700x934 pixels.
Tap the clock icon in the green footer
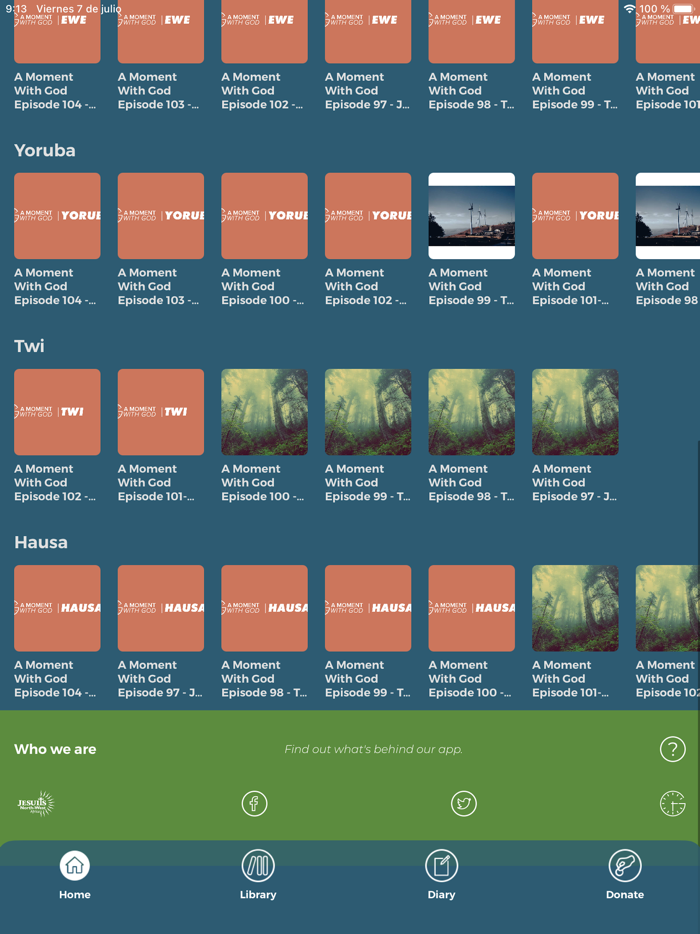673,804
